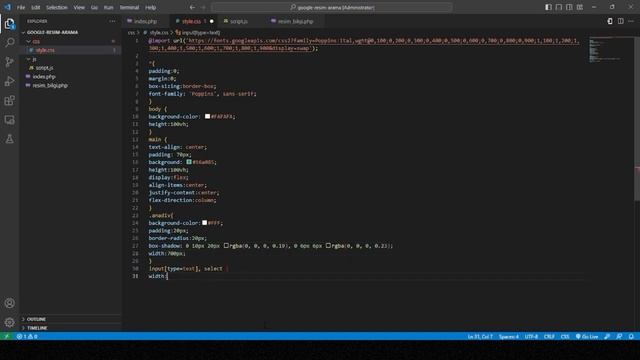Click the tool icon left of feedback icon
Viewport: 640px width, 360px height.
click(x=607, y=336)
